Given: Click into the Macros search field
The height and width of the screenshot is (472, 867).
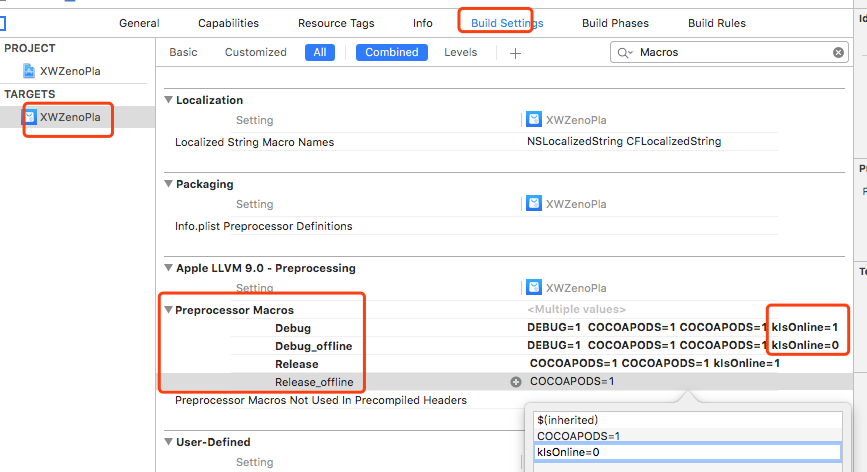Looking at the screenshot, I should [729, 53].
